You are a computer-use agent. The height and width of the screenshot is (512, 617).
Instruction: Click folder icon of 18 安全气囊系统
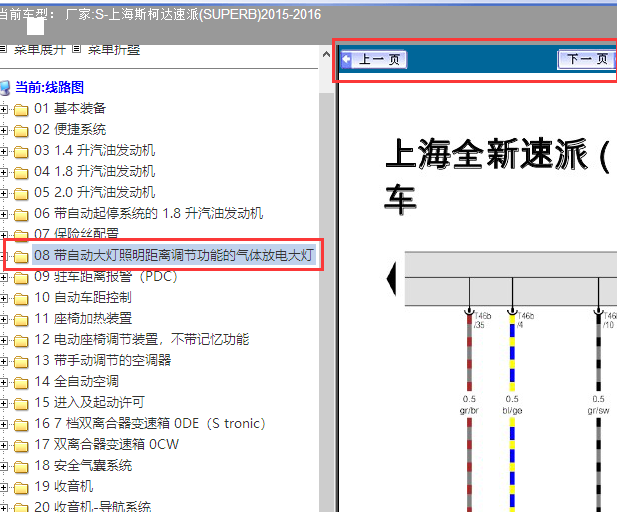(21, 466)
